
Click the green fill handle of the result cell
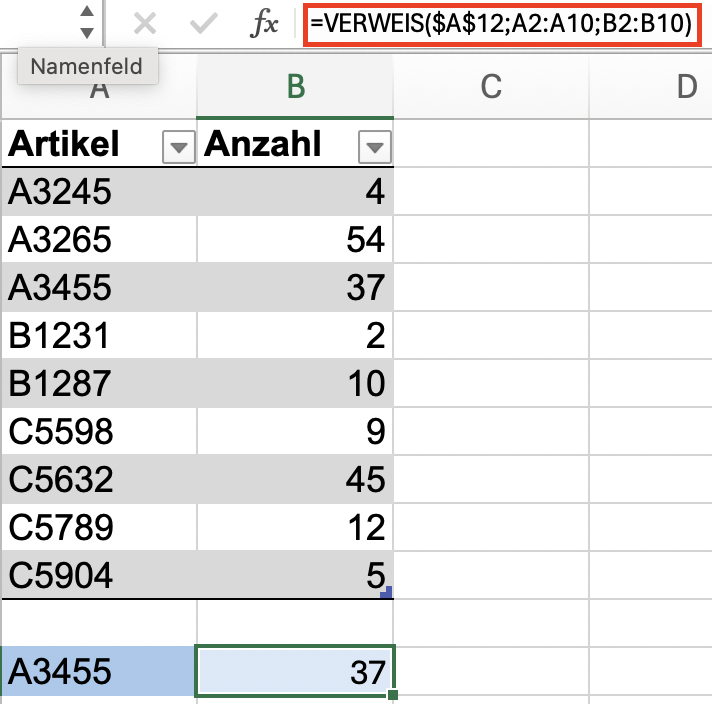click(393, 695)
